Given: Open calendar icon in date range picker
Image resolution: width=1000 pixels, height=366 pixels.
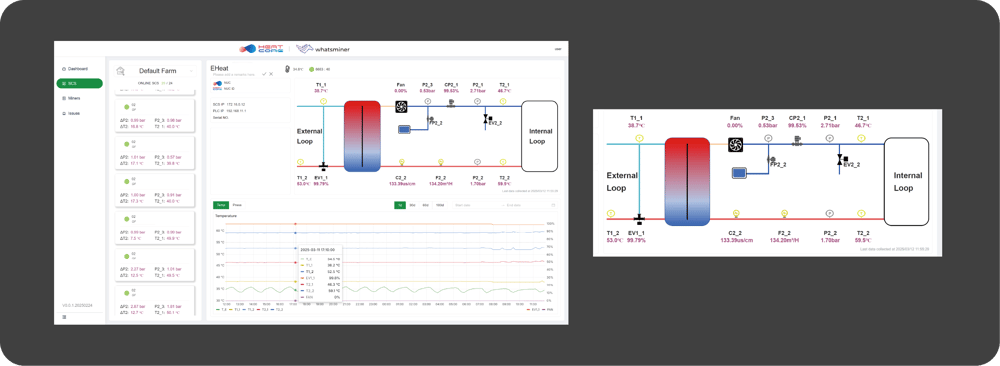Looking at the screenshot, I should [553, 205].
